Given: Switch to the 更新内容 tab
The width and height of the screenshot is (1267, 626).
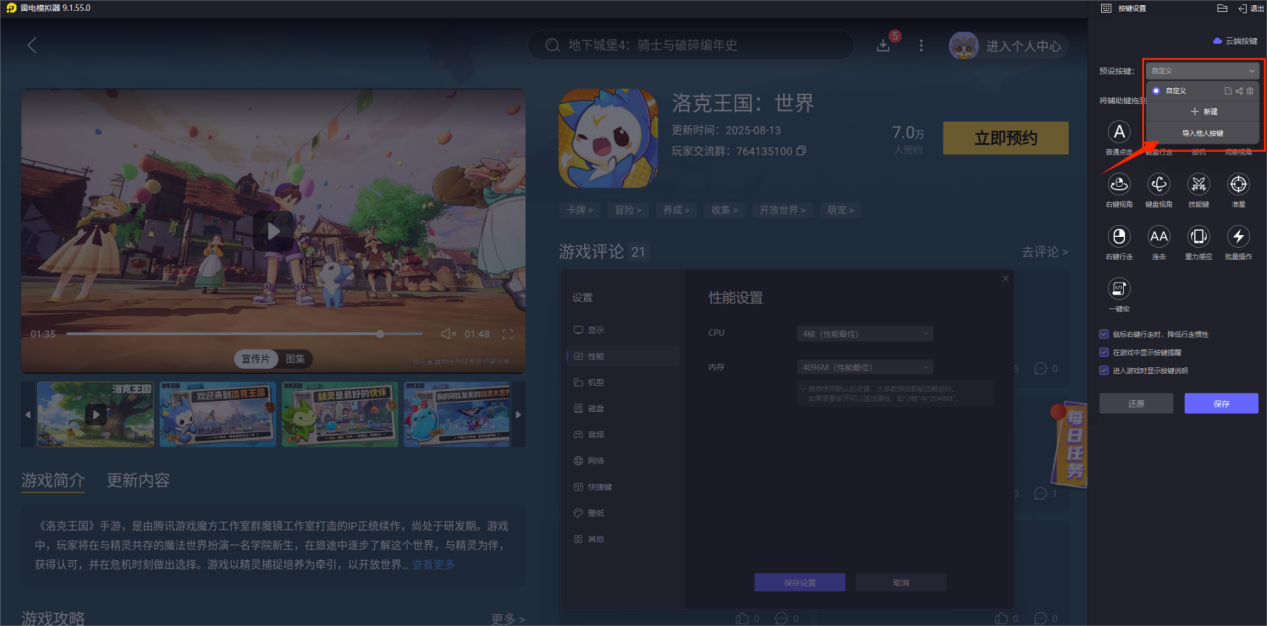Looking at the screenshot, I should click(x=138, y=480).
